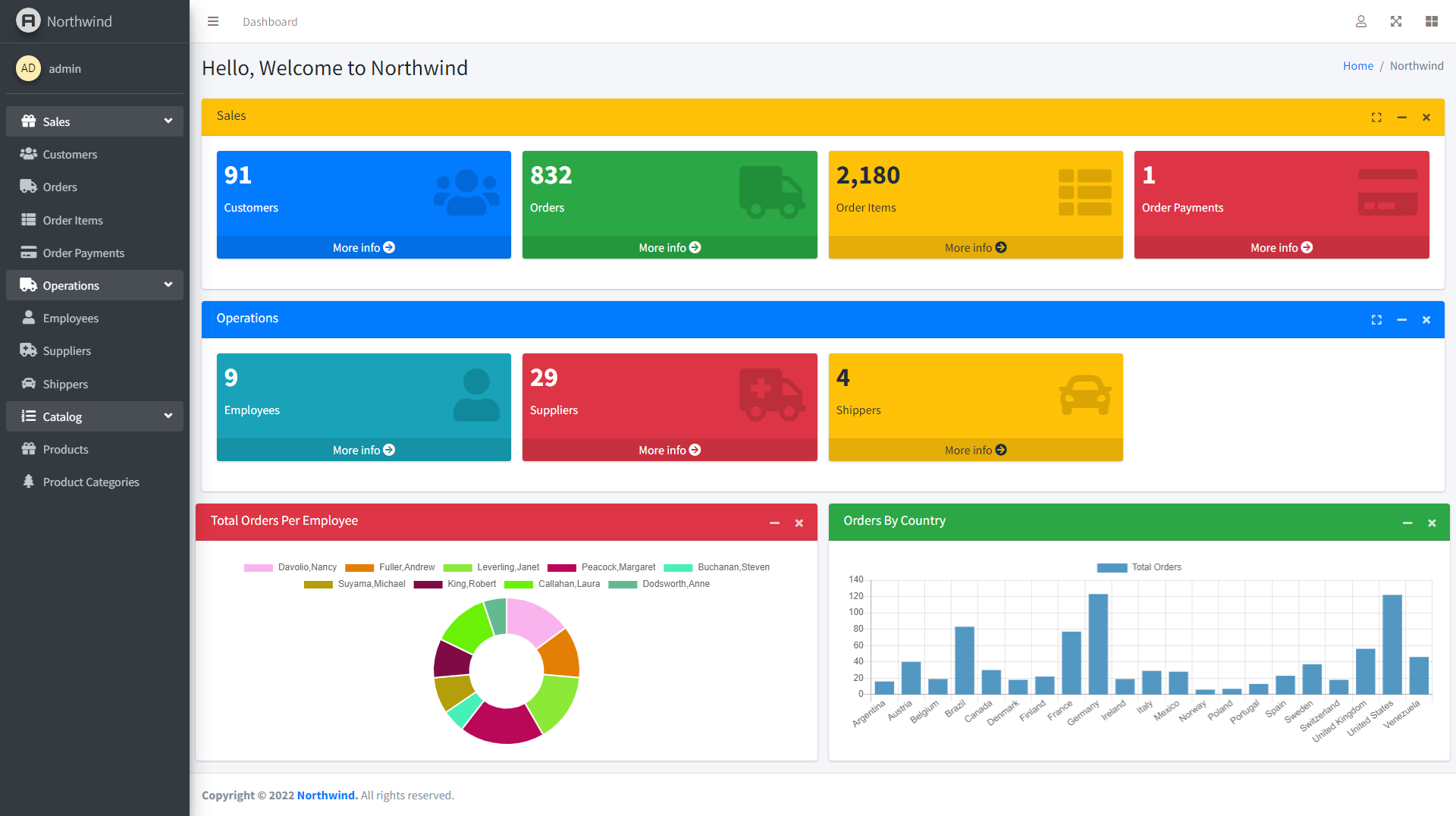Open Customers in the sidebar
The height and width of the screenshot is (816, 1456).
[x=70, y=155]
